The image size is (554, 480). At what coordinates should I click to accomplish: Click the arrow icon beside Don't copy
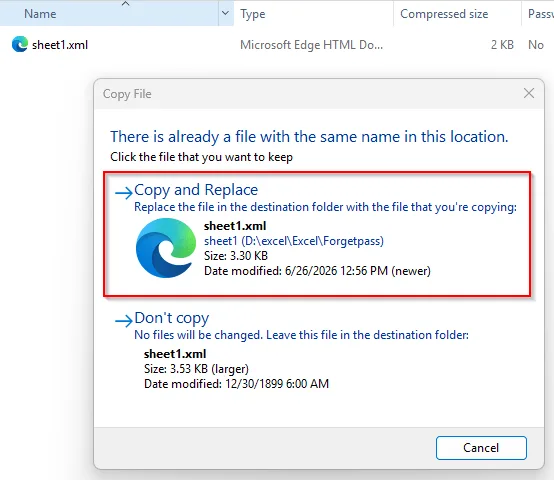tap(124, 321)
